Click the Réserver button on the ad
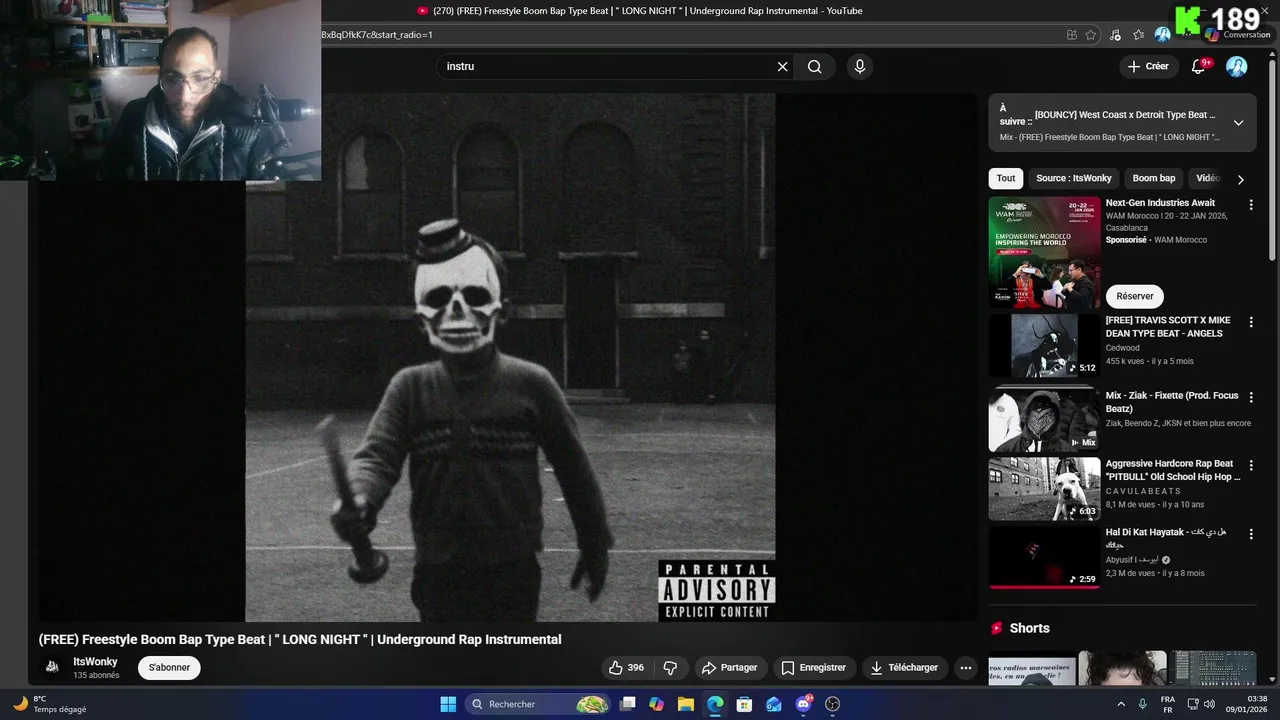The image size is (1280, 720). (x=1134, y=296)
